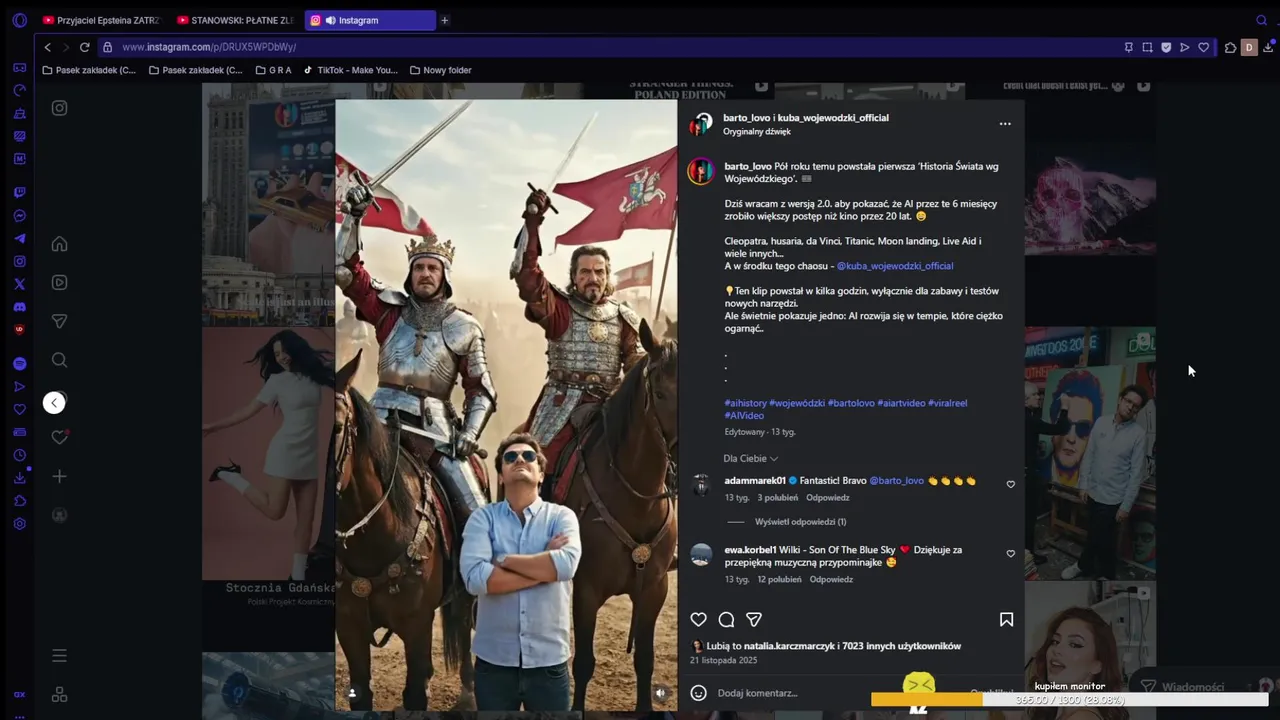Open the Opera GX main menu logo
Viewport: 1280px width, 720px height.
coord(19,20)
